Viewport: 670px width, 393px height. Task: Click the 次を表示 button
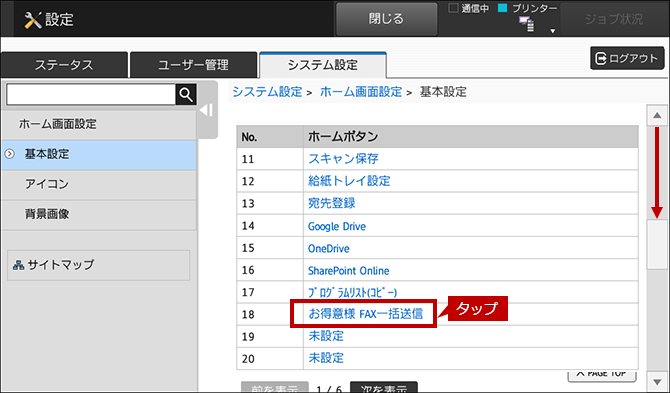pyautogui.click(x=384, y=387)
